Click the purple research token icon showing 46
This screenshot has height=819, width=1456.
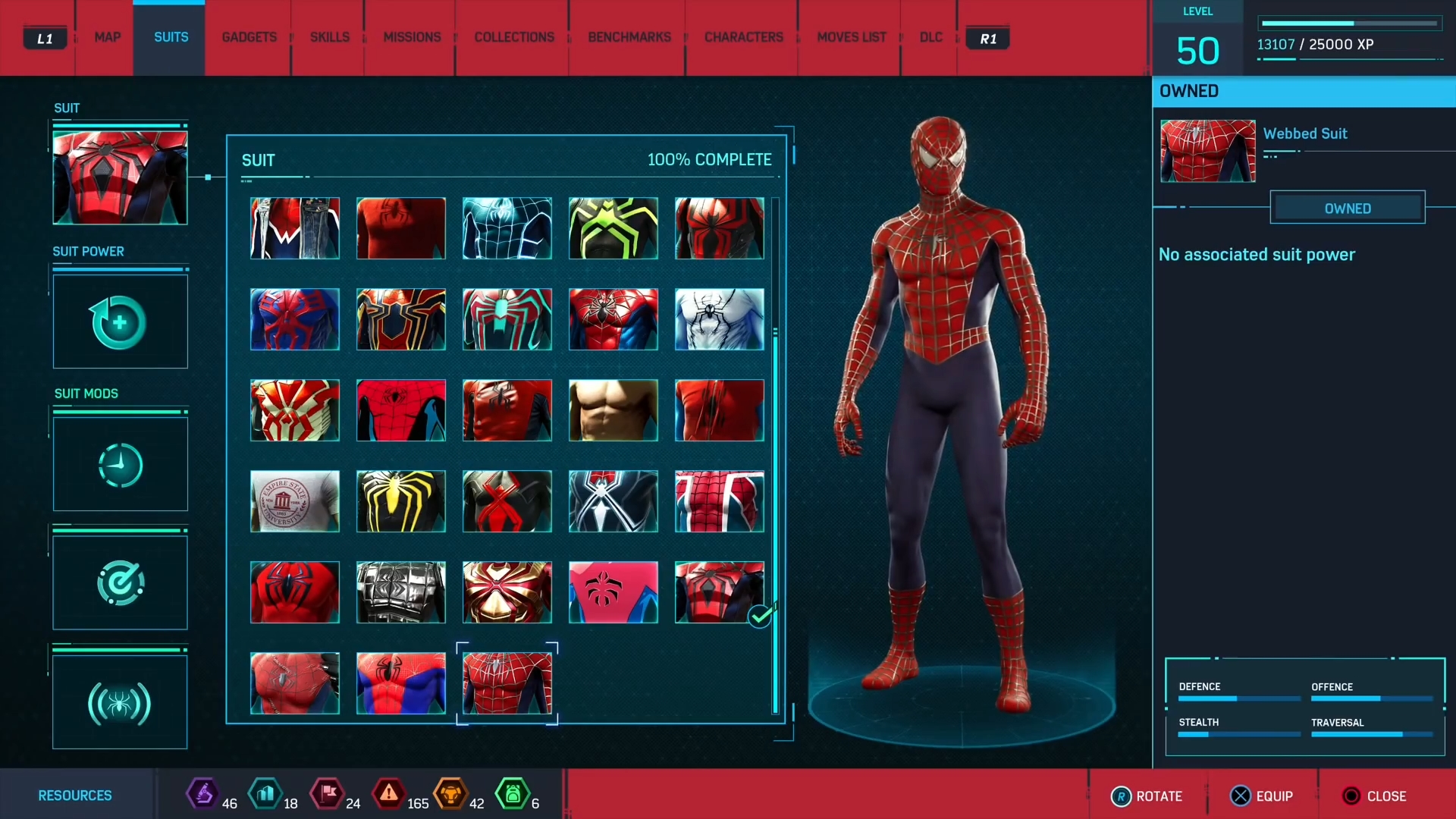pyautogui.click(x=203, y=794)
